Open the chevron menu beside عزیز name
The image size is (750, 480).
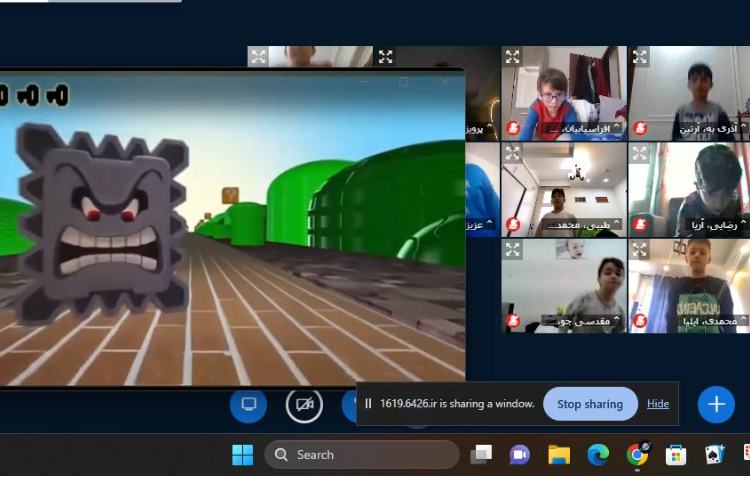click(489, 223)
